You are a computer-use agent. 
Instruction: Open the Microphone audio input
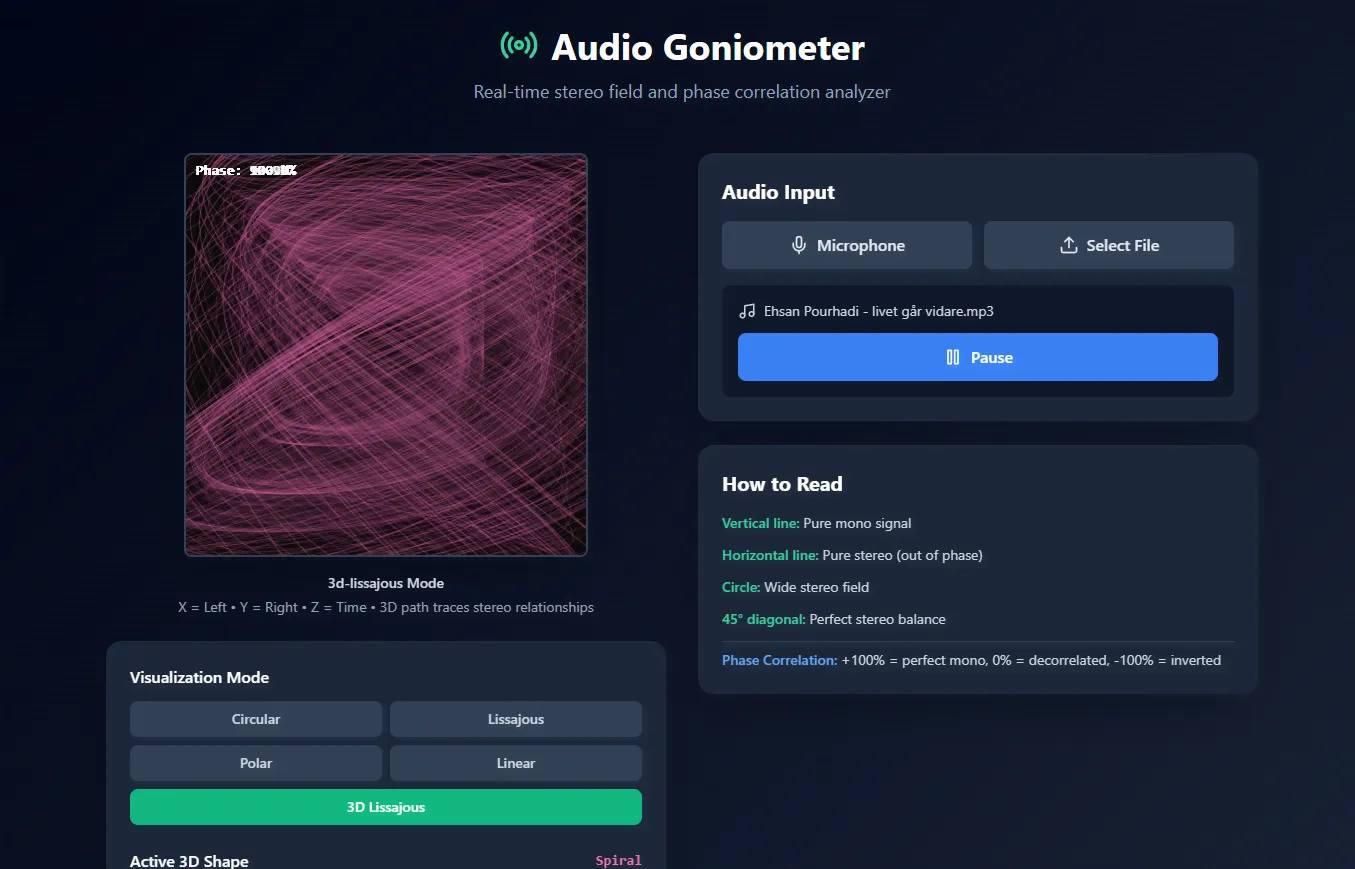click(x=846, y=244)
